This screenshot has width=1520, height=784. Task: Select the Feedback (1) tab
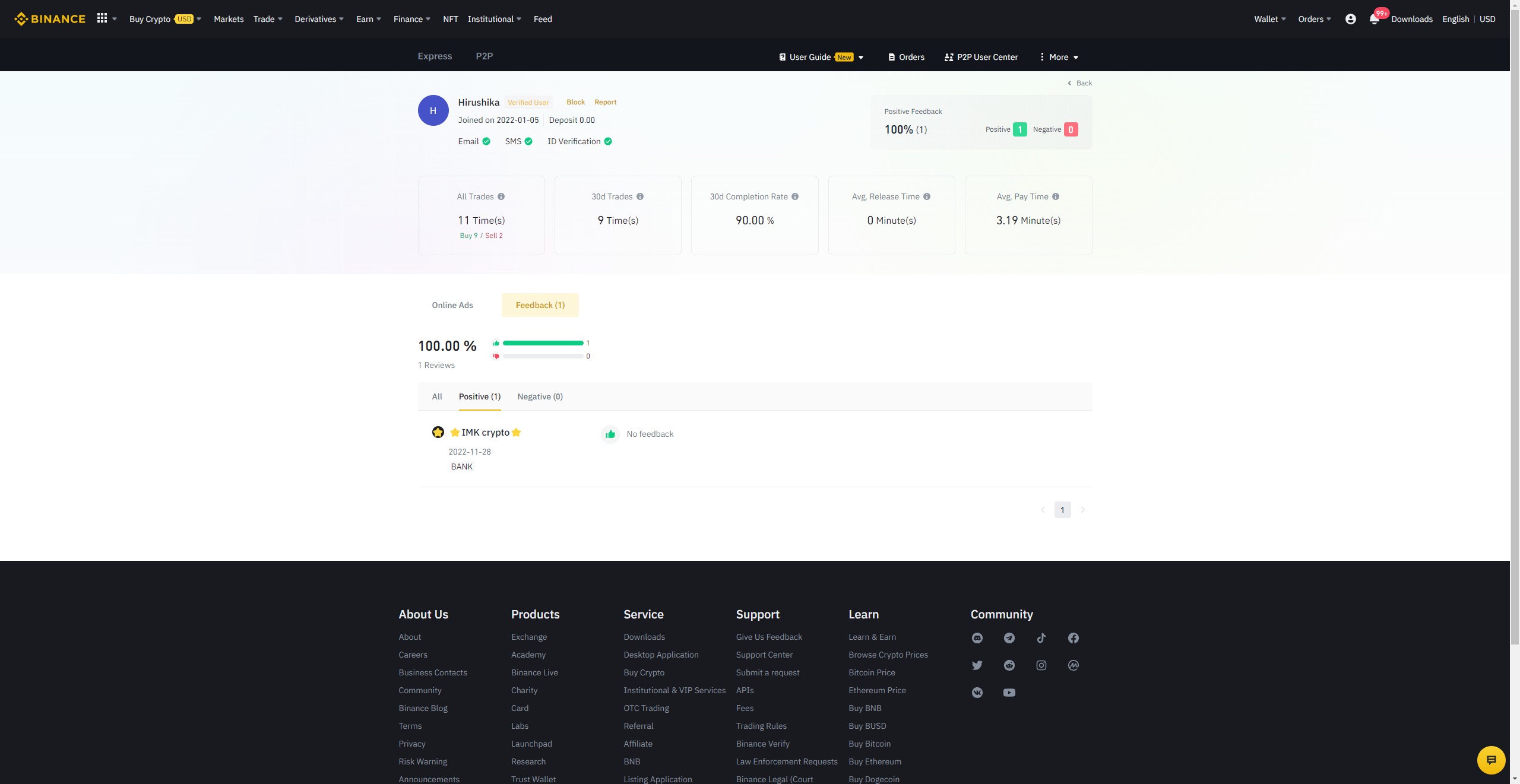click(x=540, y=305)
